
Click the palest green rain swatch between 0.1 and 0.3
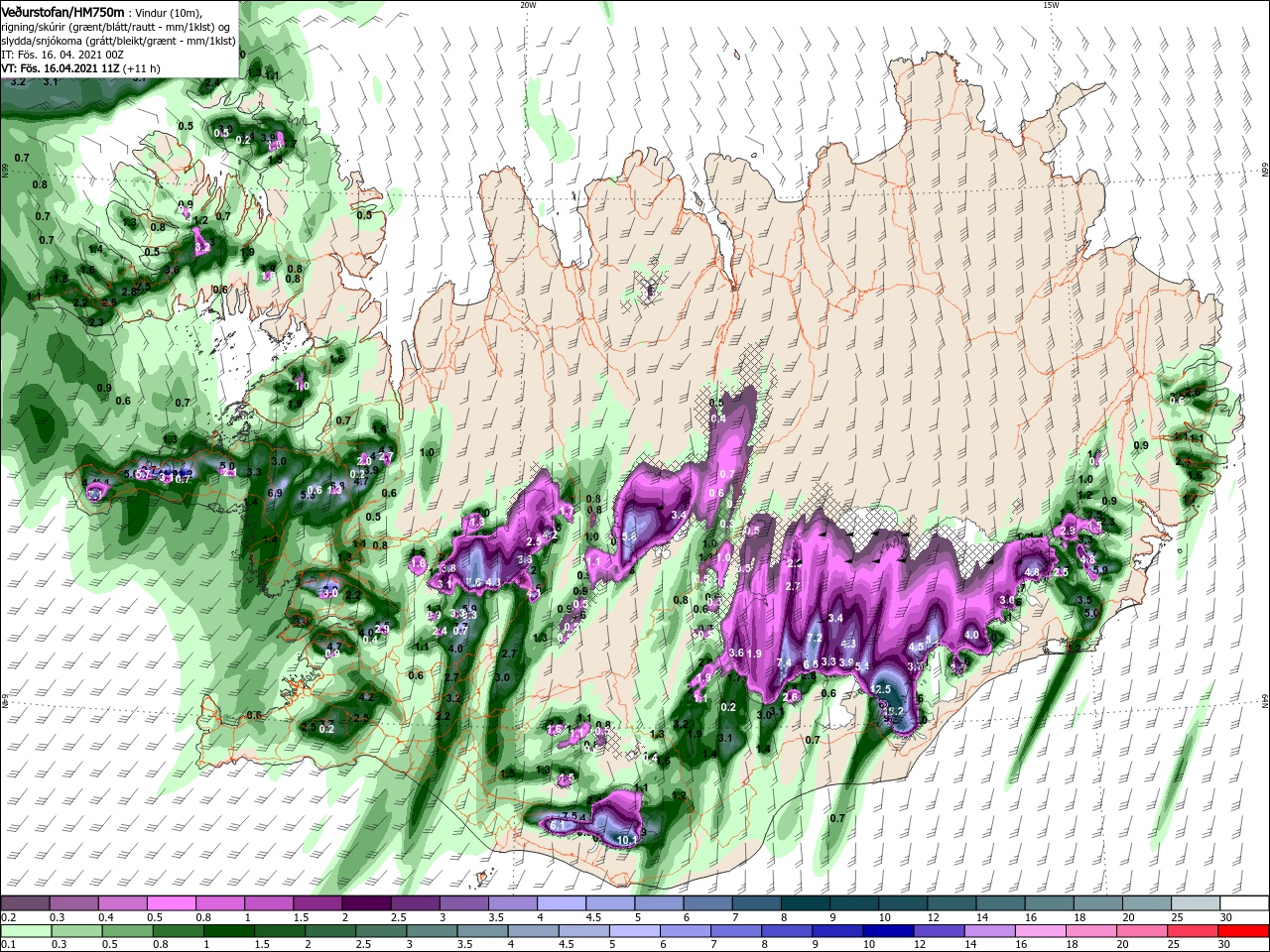click(25, 930)
